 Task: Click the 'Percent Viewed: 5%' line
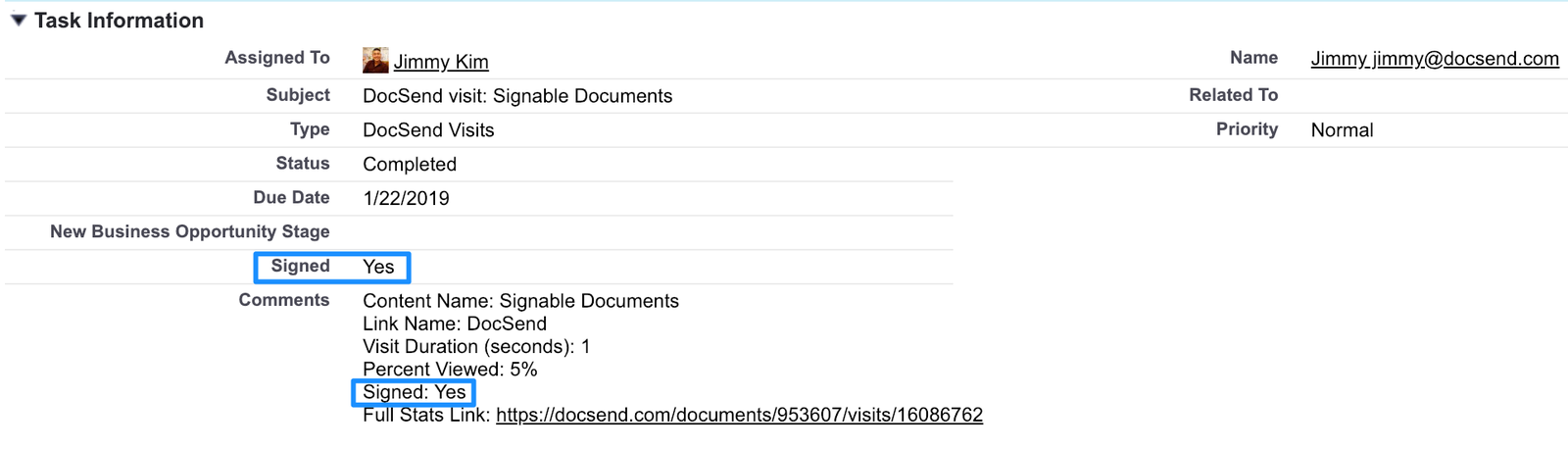point(450,370)
